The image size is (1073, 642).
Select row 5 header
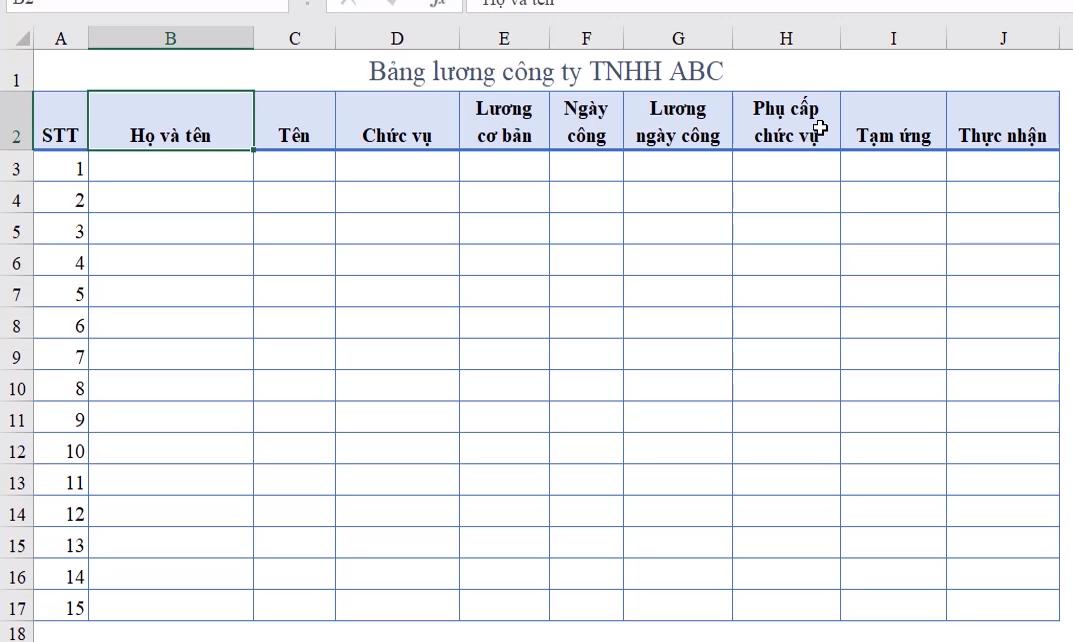click(x=16, y=229)
